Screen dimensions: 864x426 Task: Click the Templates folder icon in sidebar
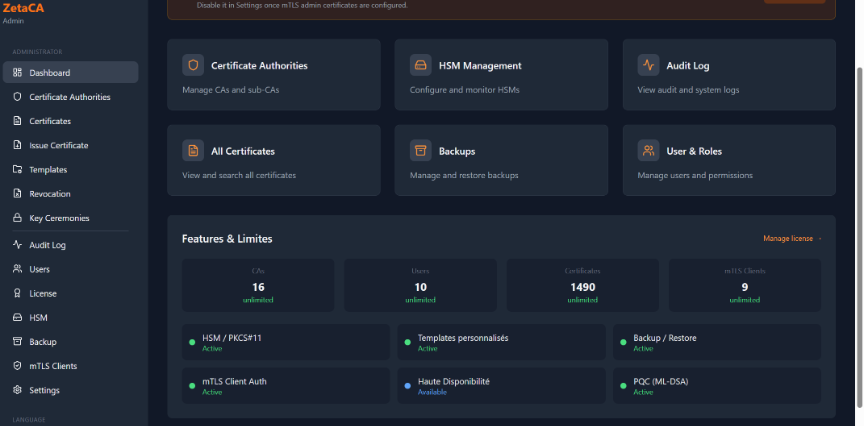click(x=17, y=169)
